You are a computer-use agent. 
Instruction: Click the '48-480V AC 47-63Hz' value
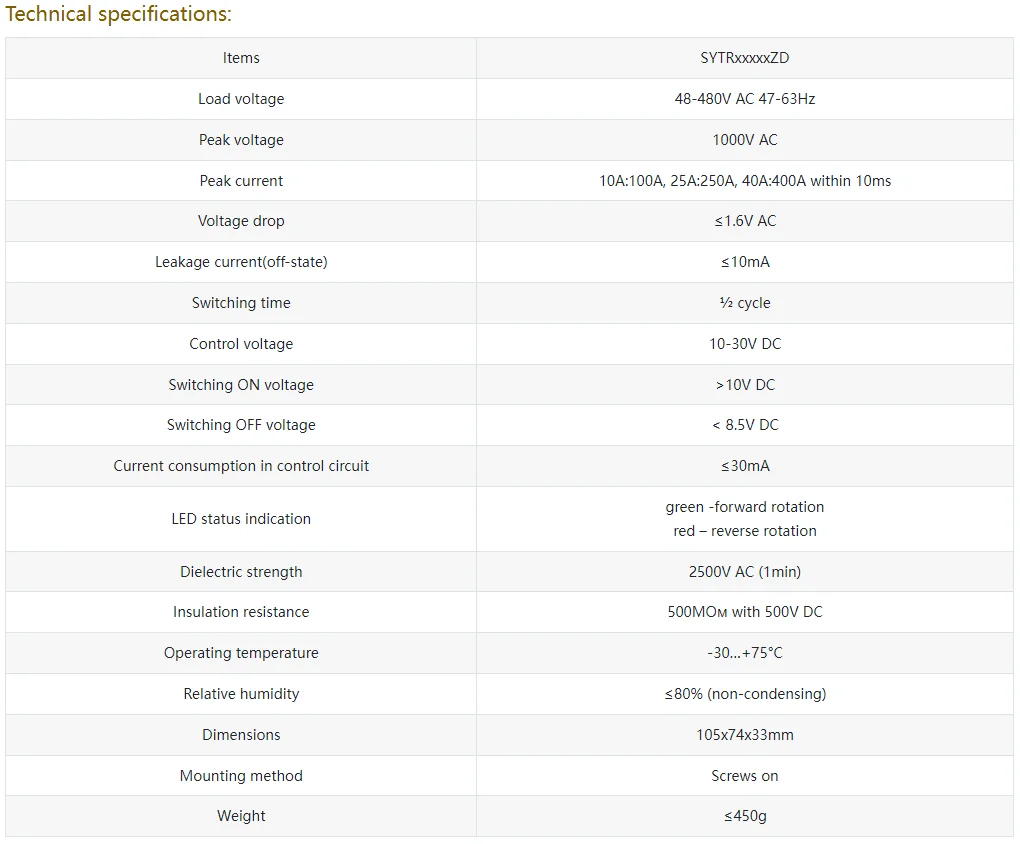click(x=745, y=99)
